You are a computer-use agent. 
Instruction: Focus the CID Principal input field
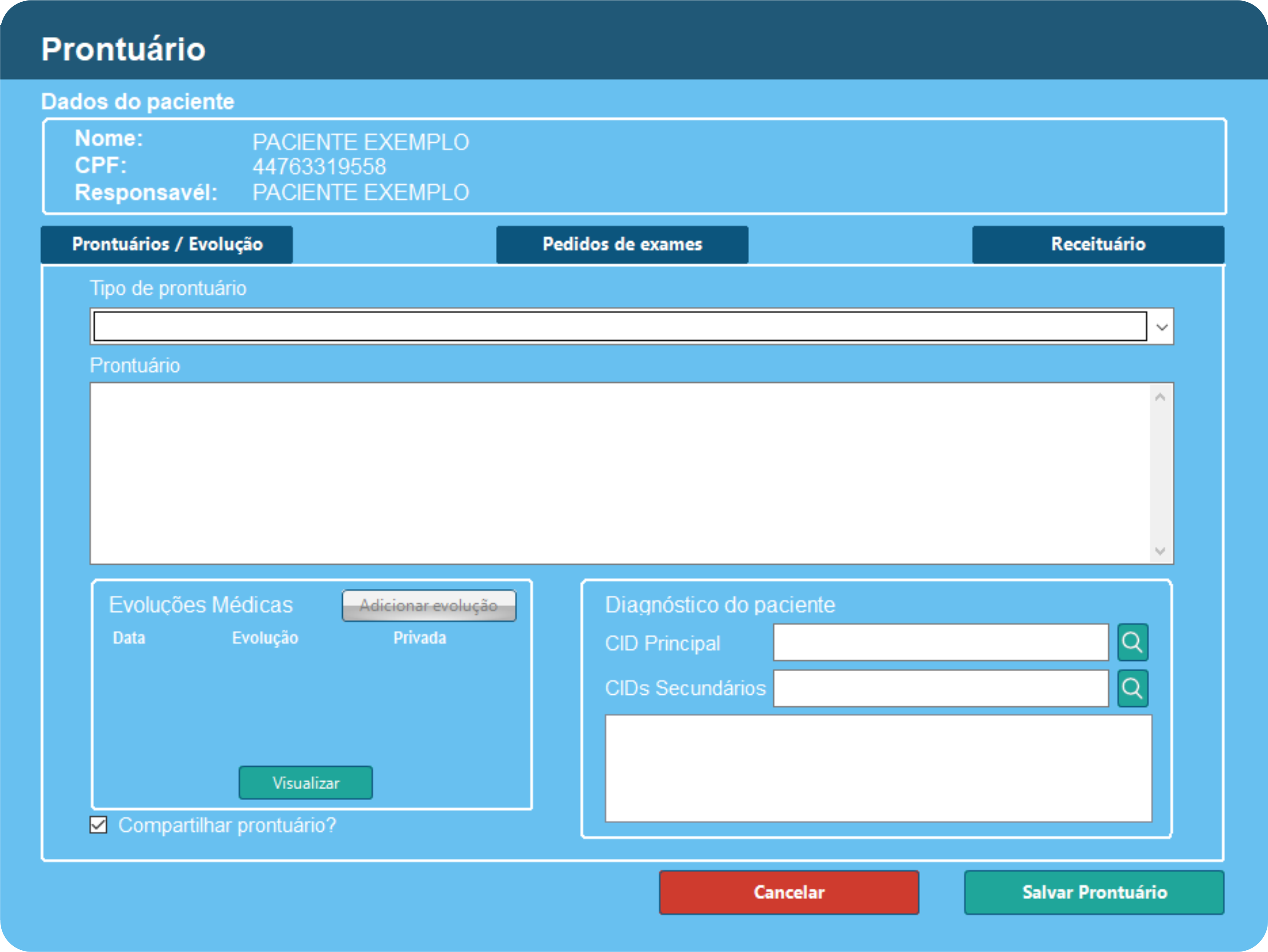[x=940, y=642]
